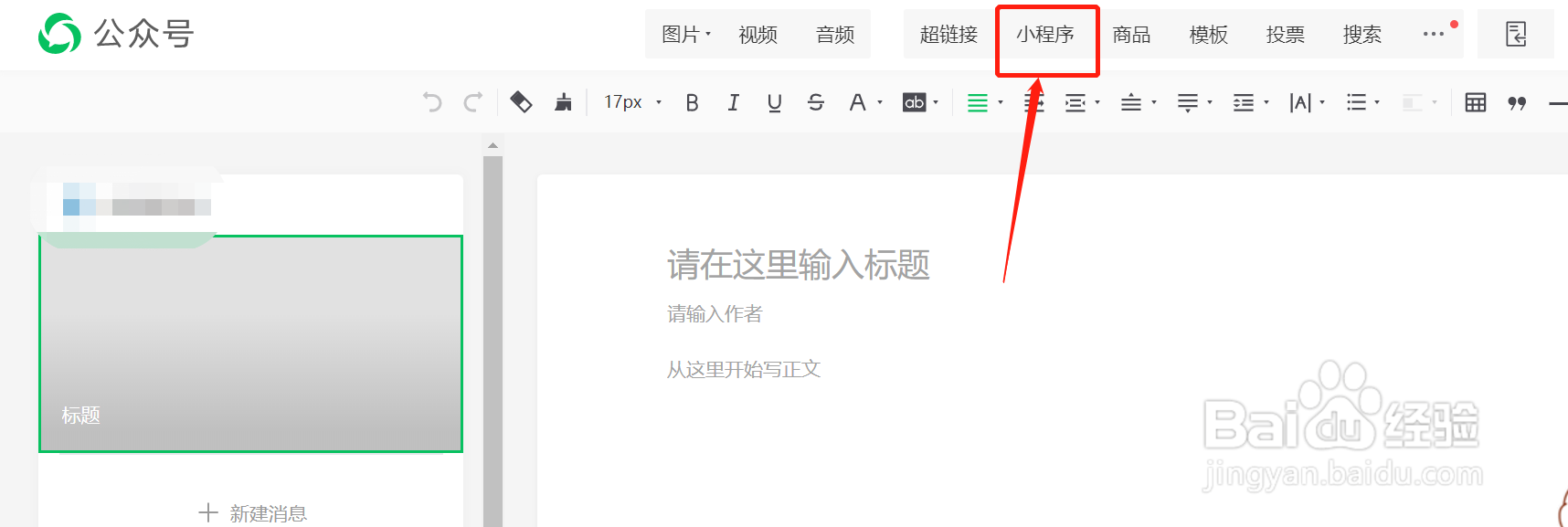Toggle italic formatting
This screenshot has height=527, width=1568.
733,103
